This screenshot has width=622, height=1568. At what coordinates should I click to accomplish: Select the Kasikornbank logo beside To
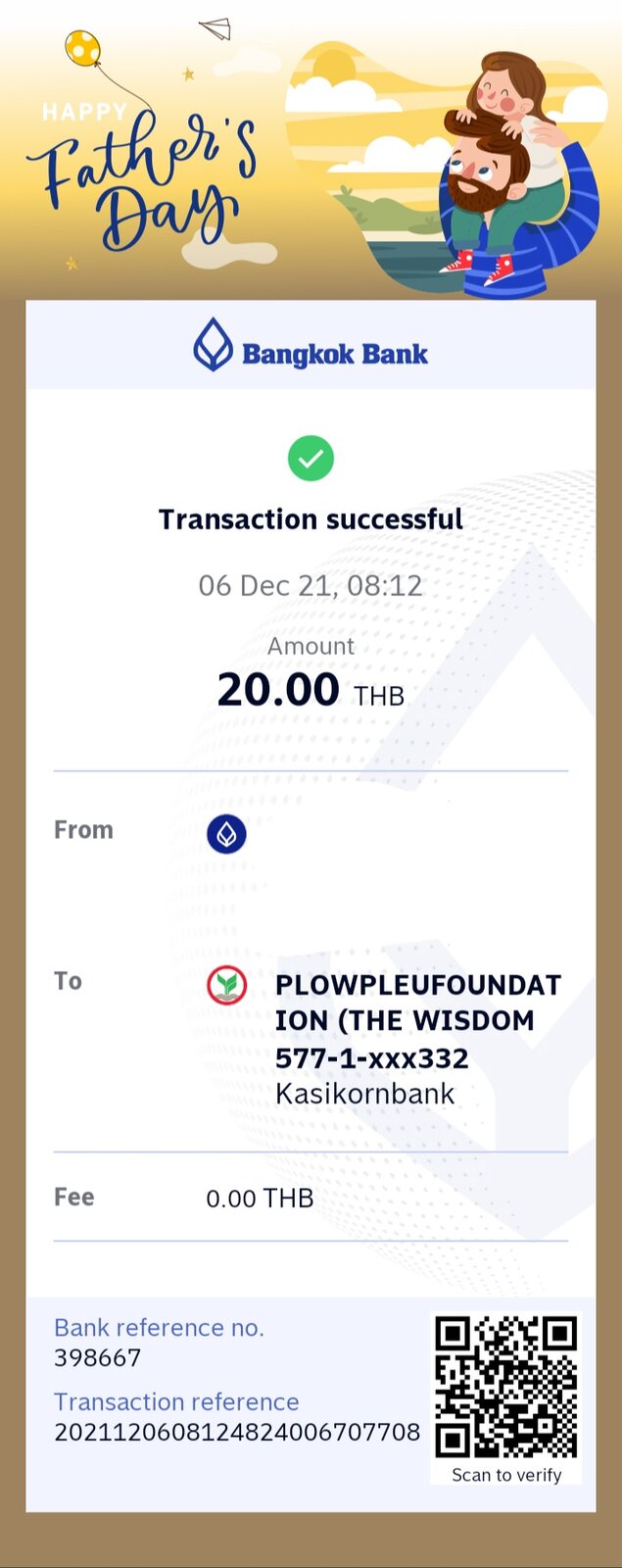click(x=226, y=985)
